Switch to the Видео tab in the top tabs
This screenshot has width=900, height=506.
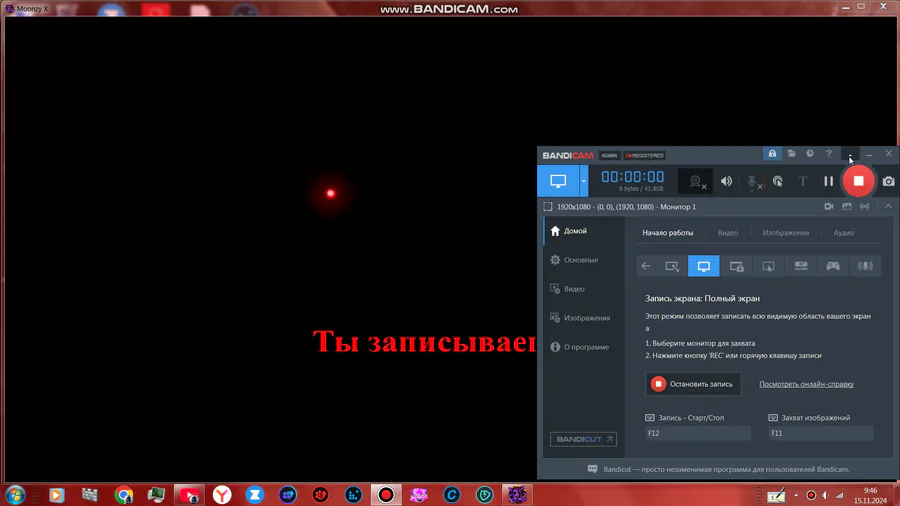point(728,233)
